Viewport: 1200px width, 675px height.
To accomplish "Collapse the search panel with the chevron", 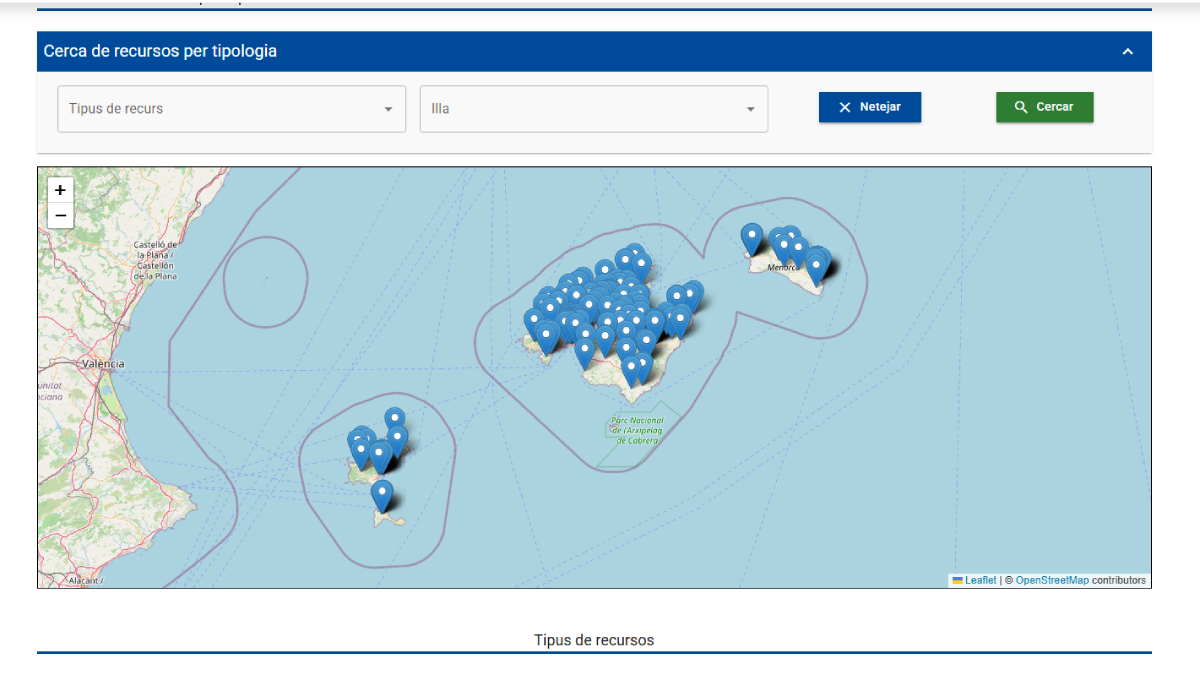I will (x=1127, y=52).
